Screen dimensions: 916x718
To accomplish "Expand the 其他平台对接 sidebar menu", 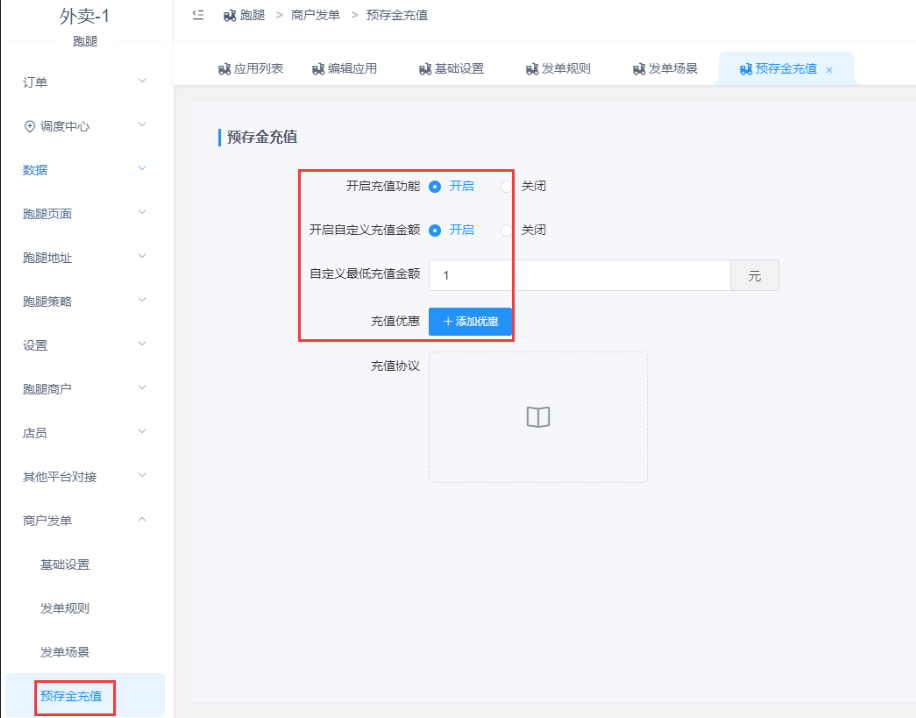I will 85,476.
